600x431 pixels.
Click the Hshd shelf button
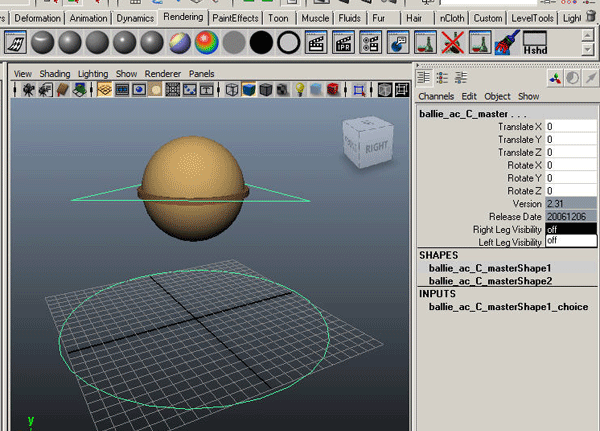tap(535, 42)
